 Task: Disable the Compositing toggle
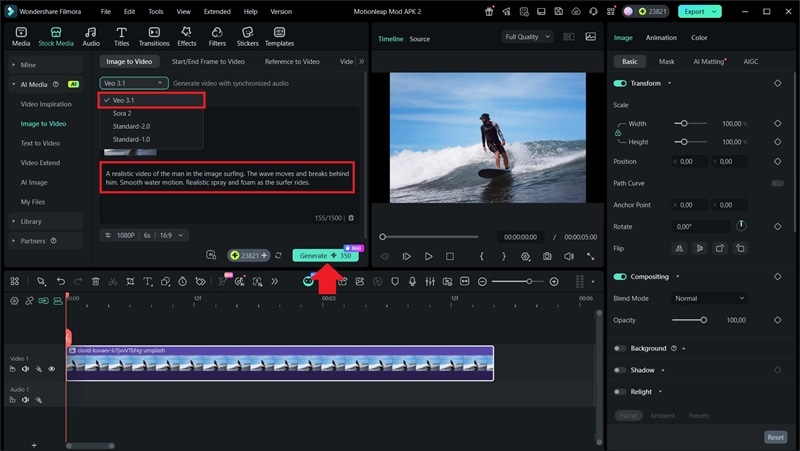click(x=620, y=276)
